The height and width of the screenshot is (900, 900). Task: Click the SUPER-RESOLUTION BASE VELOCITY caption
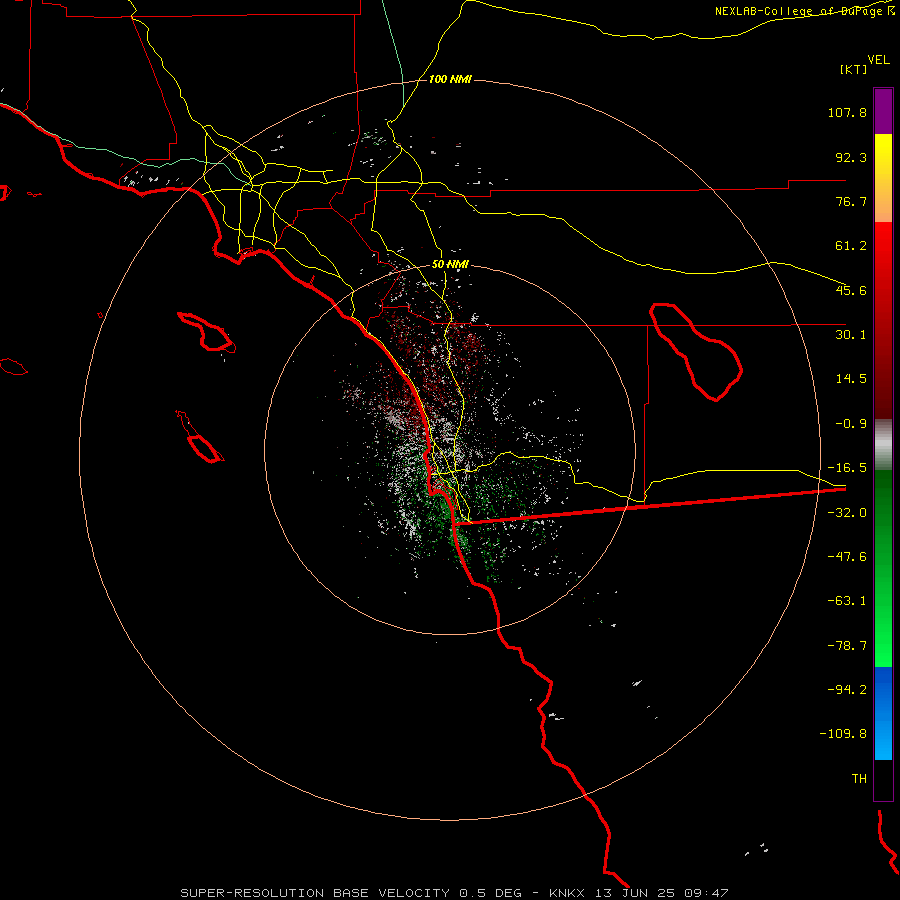point(351,893)
